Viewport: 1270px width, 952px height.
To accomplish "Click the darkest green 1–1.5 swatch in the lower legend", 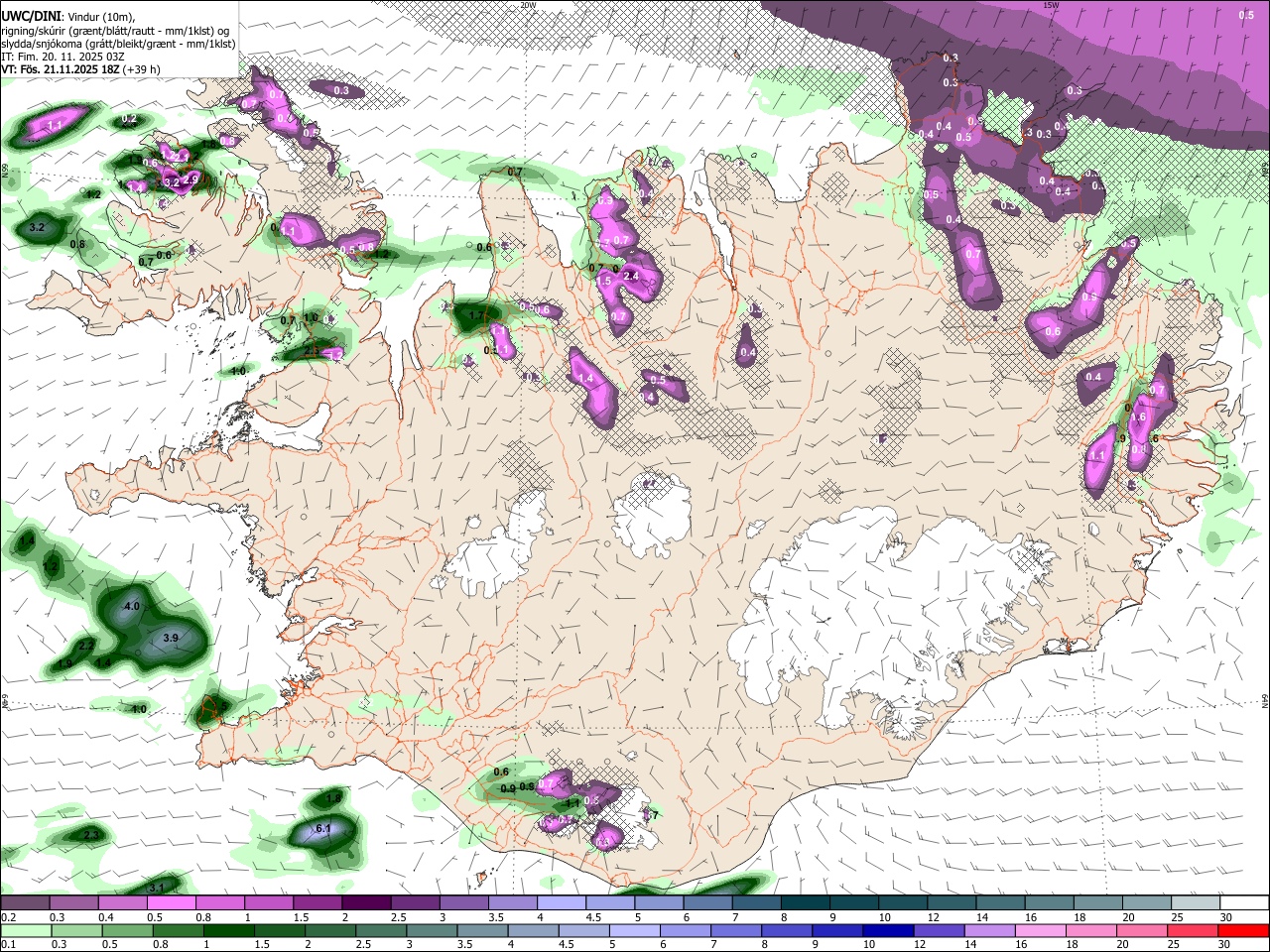I will (x=228, y=930).
